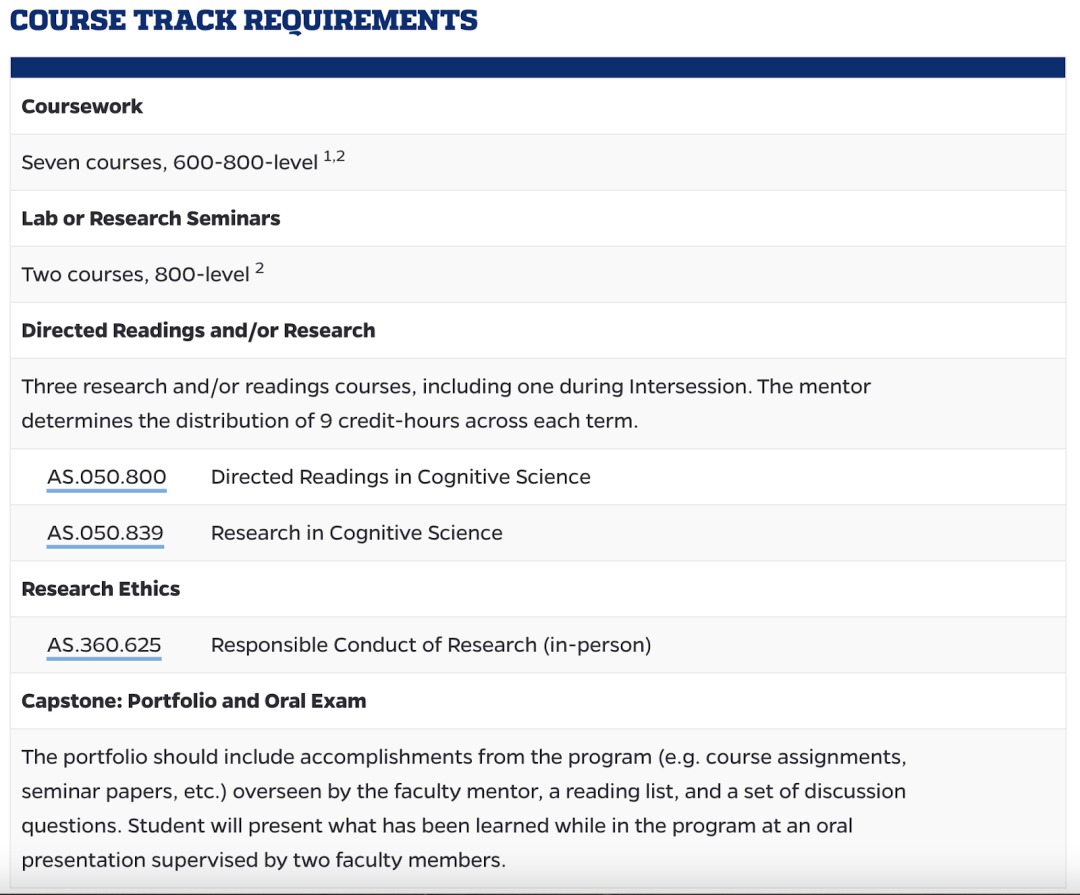The height and width of the screenshot is (895, 1080).
Task: Click footnote 2 after "Two courses, 800-level"
Action: click(260, 269)
